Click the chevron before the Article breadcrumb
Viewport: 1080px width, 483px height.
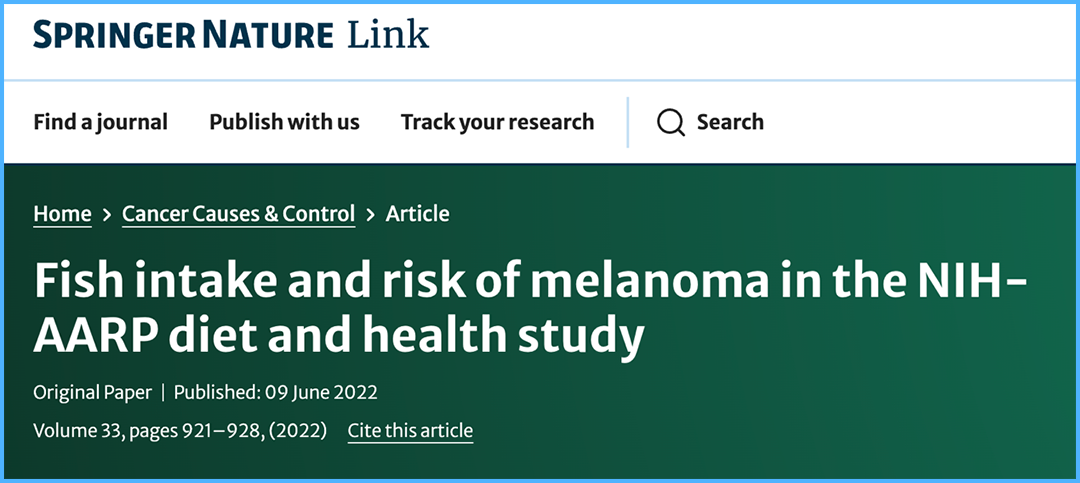371,215
